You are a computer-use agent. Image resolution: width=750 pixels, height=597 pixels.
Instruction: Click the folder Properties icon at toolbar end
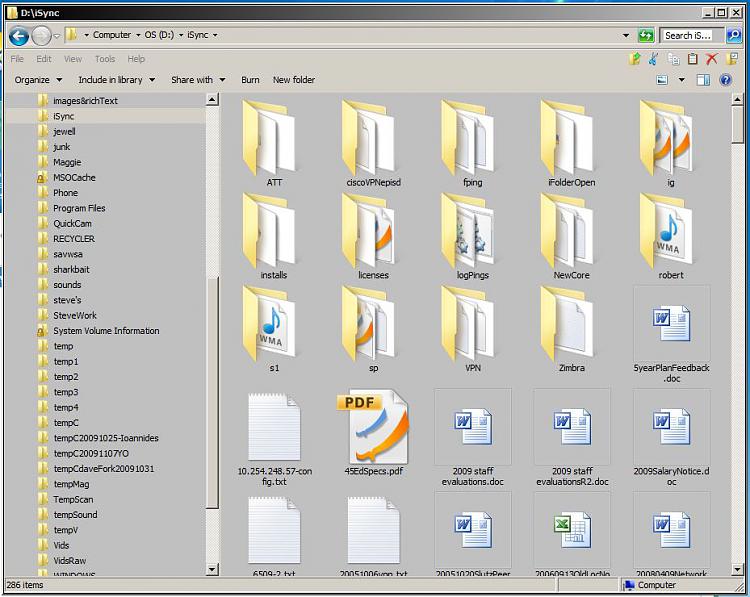[732, 59]
